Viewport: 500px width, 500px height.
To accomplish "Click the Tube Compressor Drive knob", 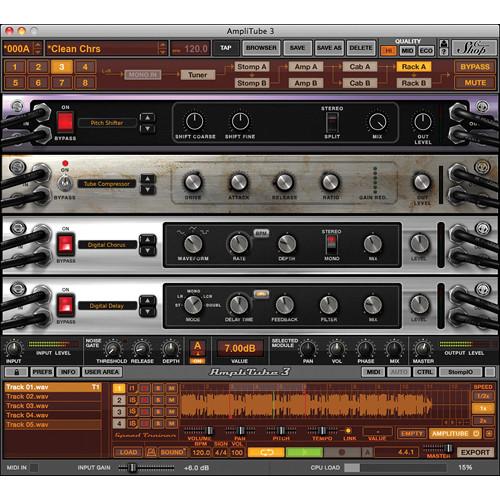I will coord(193,182).
